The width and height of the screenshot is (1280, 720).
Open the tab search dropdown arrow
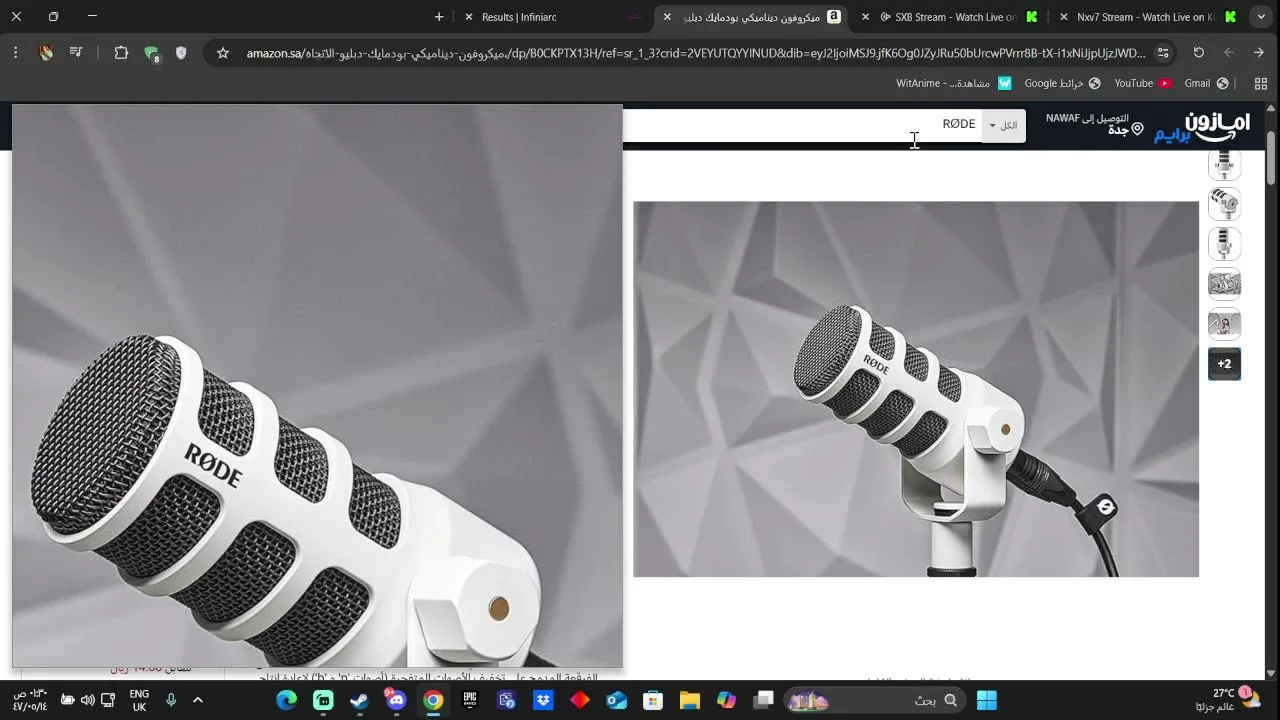1260,17
